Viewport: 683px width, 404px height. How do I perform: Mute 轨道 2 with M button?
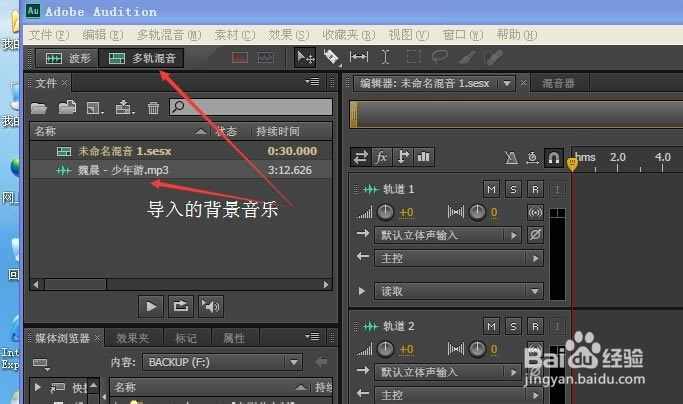point(491,326)
